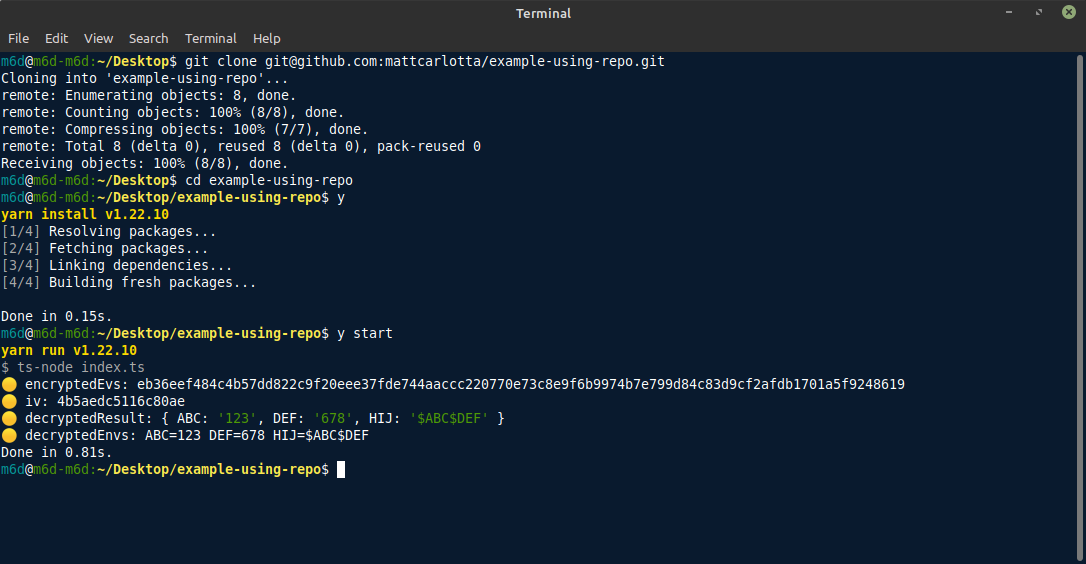Click the encrypted hash string value
This screenshot has height=564, width=1086.
pyautogui.click(x=521, y=385)
